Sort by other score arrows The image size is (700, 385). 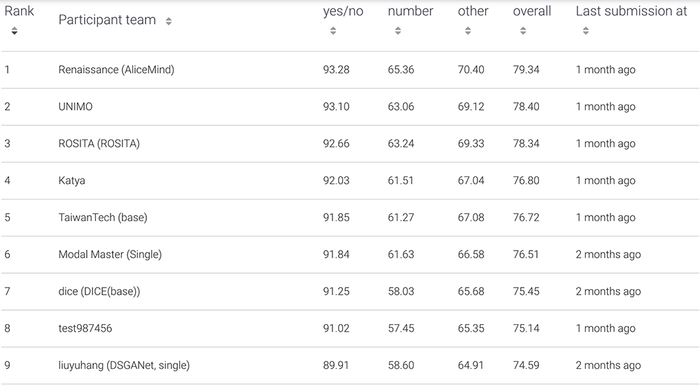(468, 31)
